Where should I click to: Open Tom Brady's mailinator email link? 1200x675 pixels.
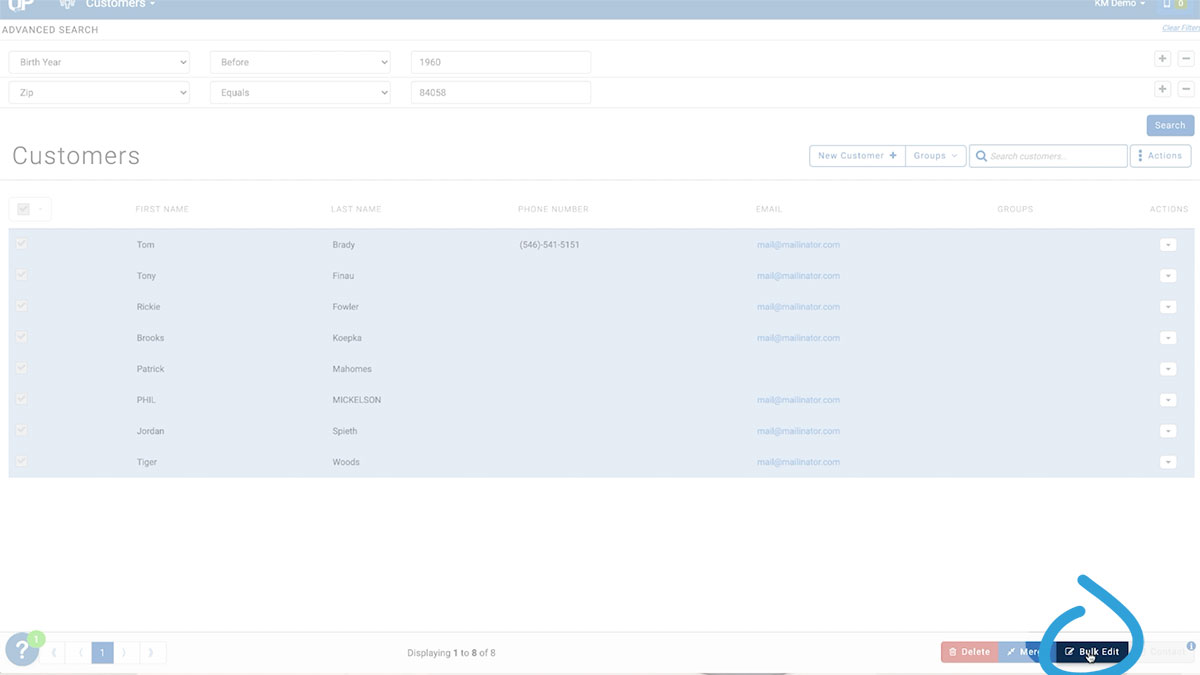pos(798,245)
